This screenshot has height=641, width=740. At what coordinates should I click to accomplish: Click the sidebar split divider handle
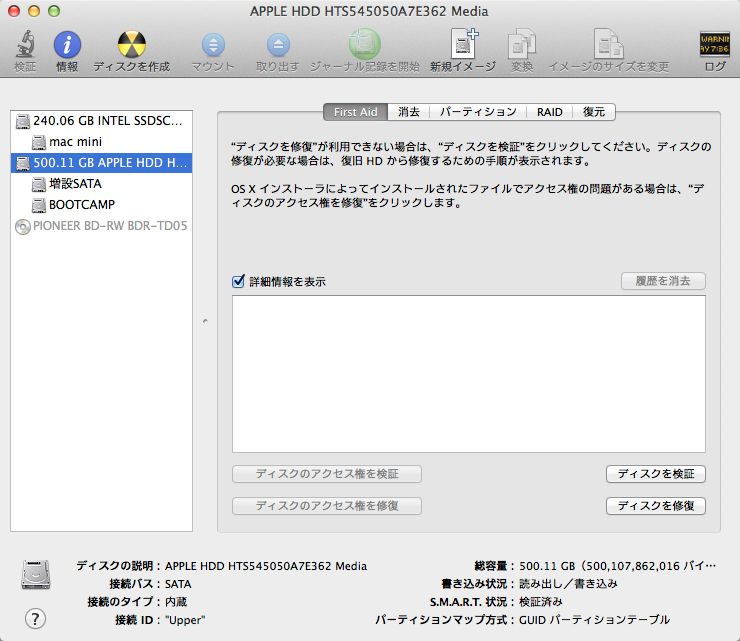click(205, 321)
